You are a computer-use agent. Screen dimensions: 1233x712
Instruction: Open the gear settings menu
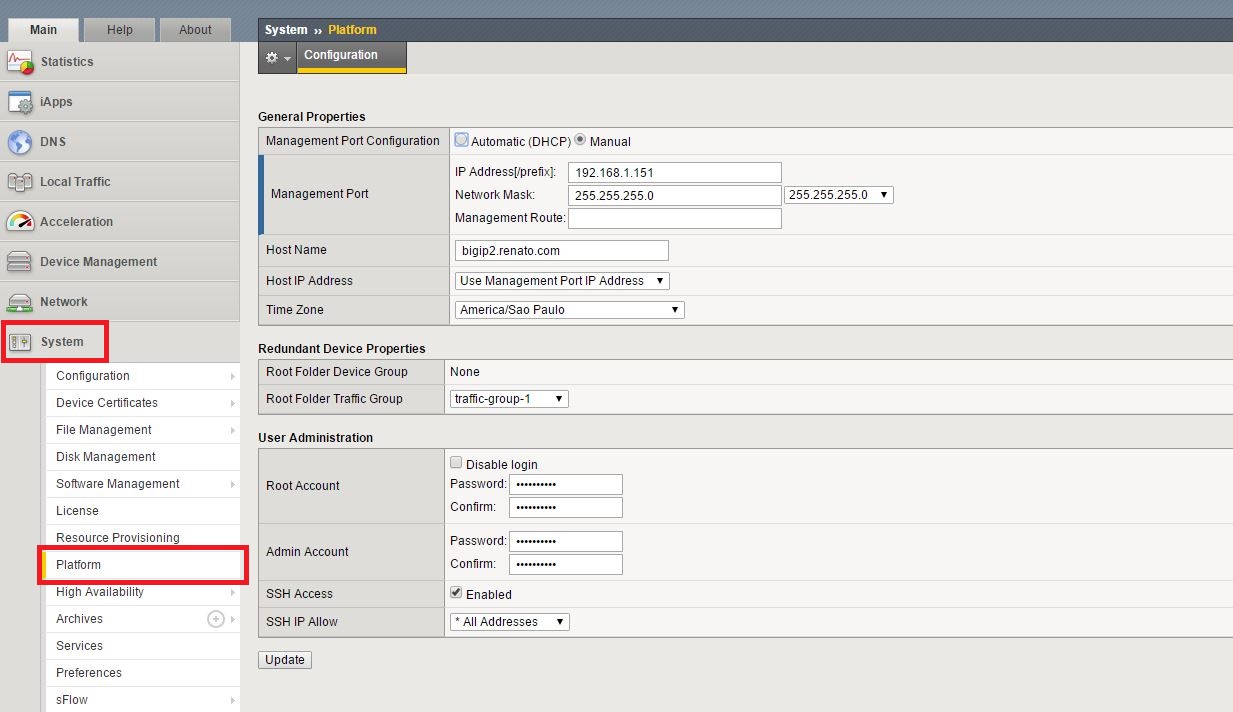pos(278,58)
